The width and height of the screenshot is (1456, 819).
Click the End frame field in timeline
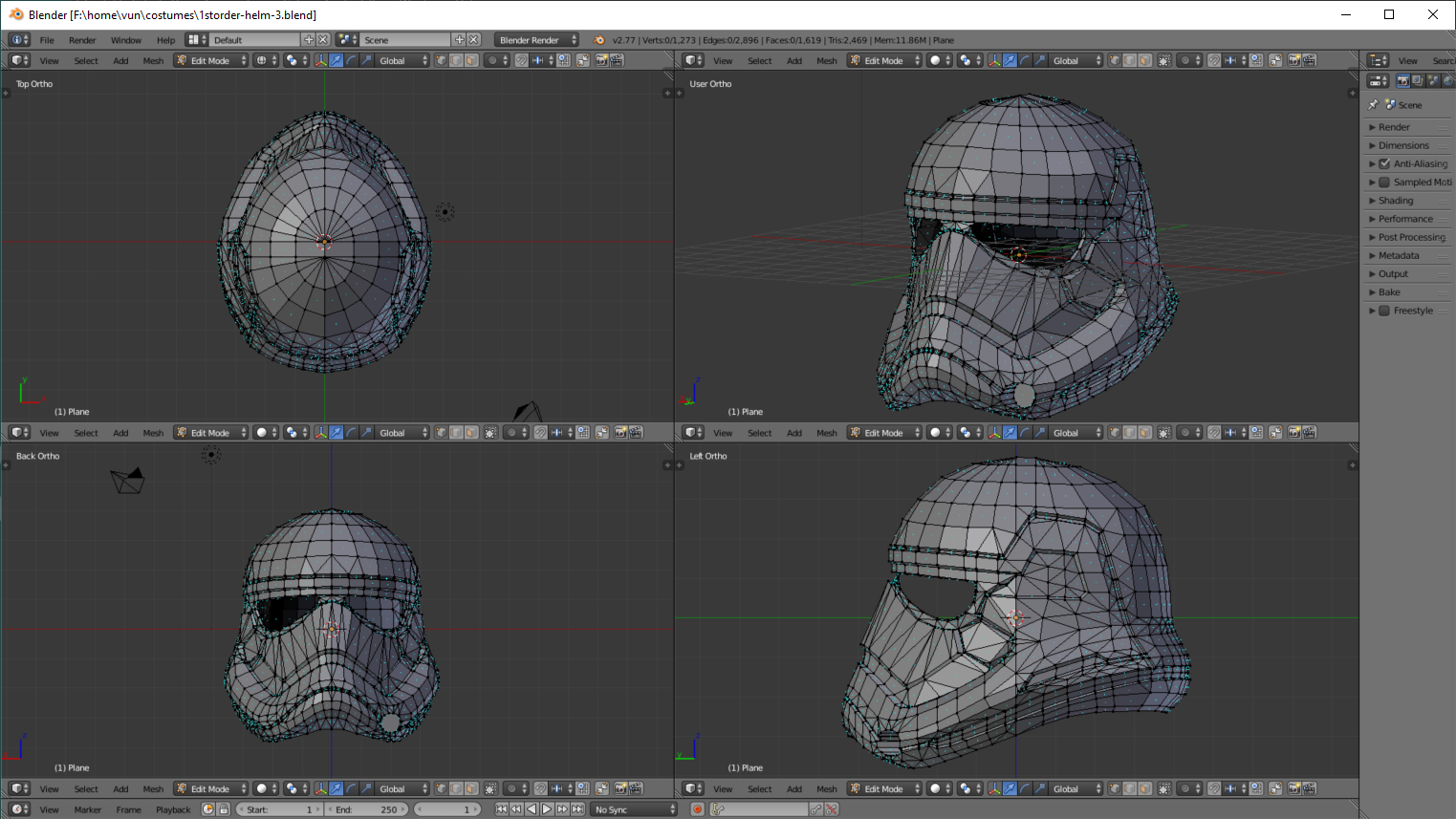click(366, 809)
